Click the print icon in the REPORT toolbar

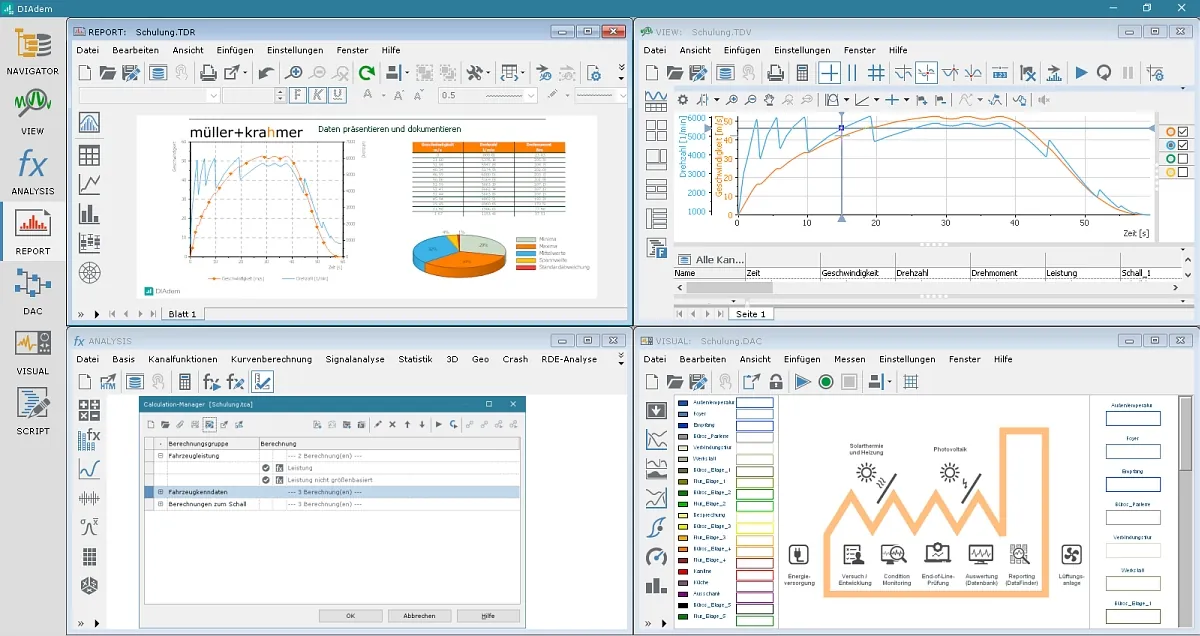208,73
